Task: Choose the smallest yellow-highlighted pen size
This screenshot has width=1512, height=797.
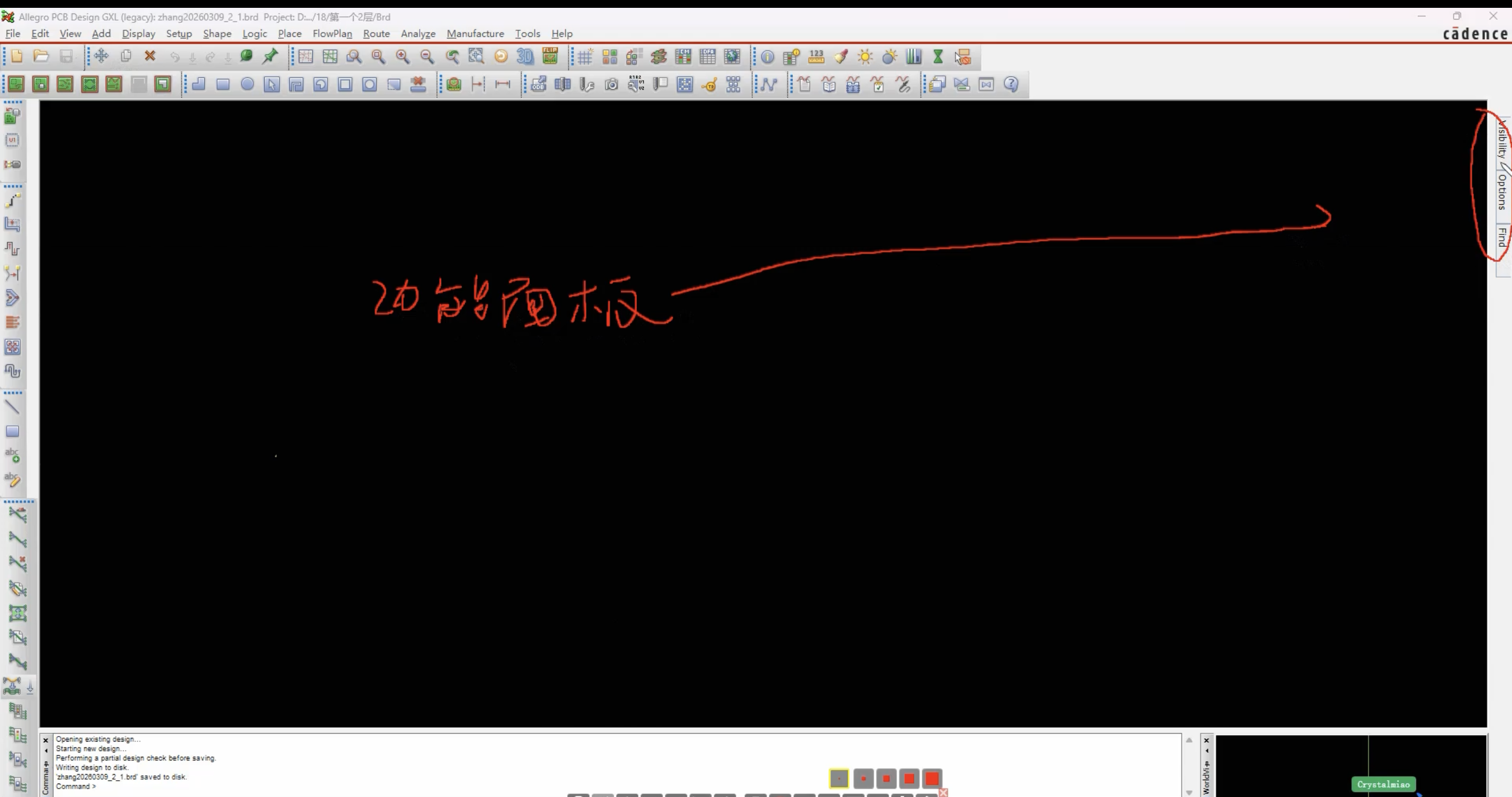Action: click(839, 779)
